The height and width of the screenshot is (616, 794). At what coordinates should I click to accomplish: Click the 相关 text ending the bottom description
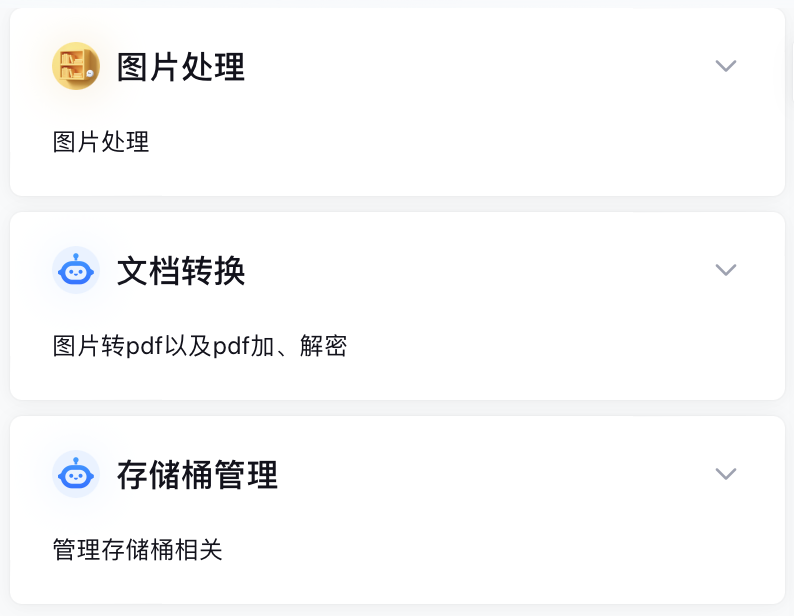tap(198, 550)
